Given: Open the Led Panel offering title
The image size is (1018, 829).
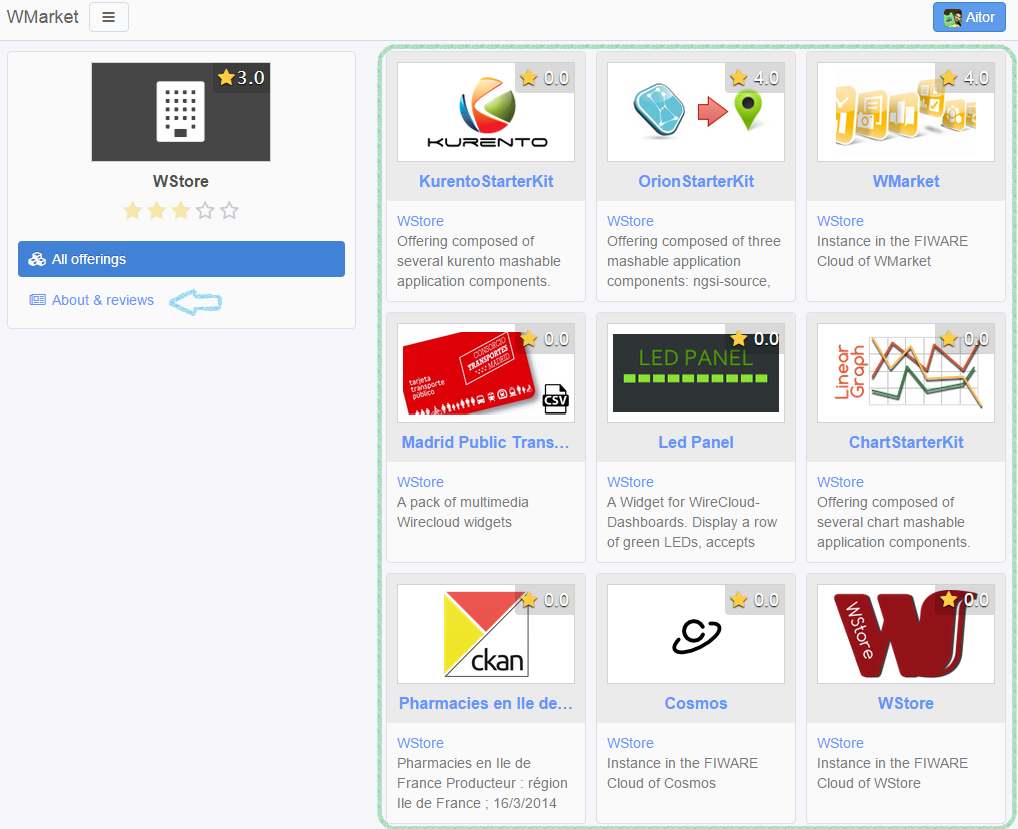Looking at the screenshot, I should (x=696, y=442).
